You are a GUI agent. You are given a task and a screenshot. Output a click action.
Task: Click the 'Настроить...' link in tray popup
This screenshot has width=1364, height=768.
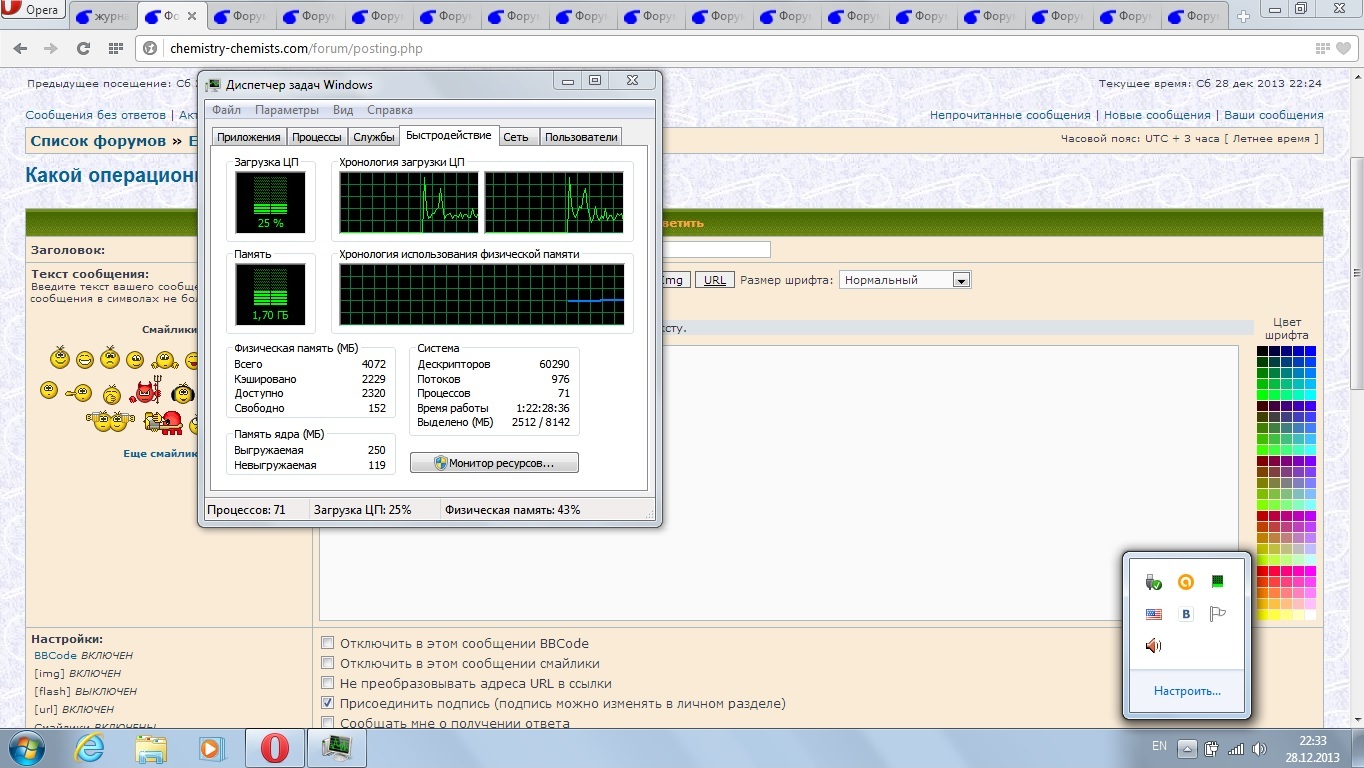pyautogui.click(x=1186, y=691)
